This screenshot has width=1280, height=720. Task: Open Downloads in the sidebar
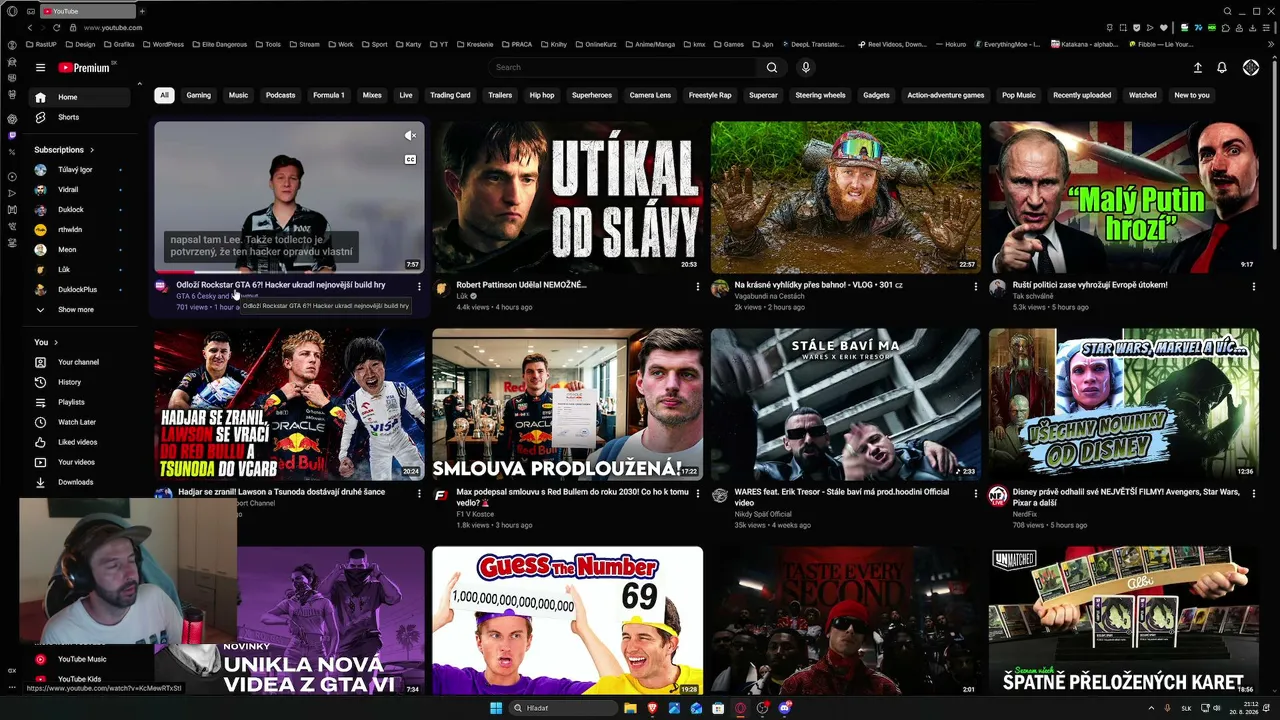80,482
